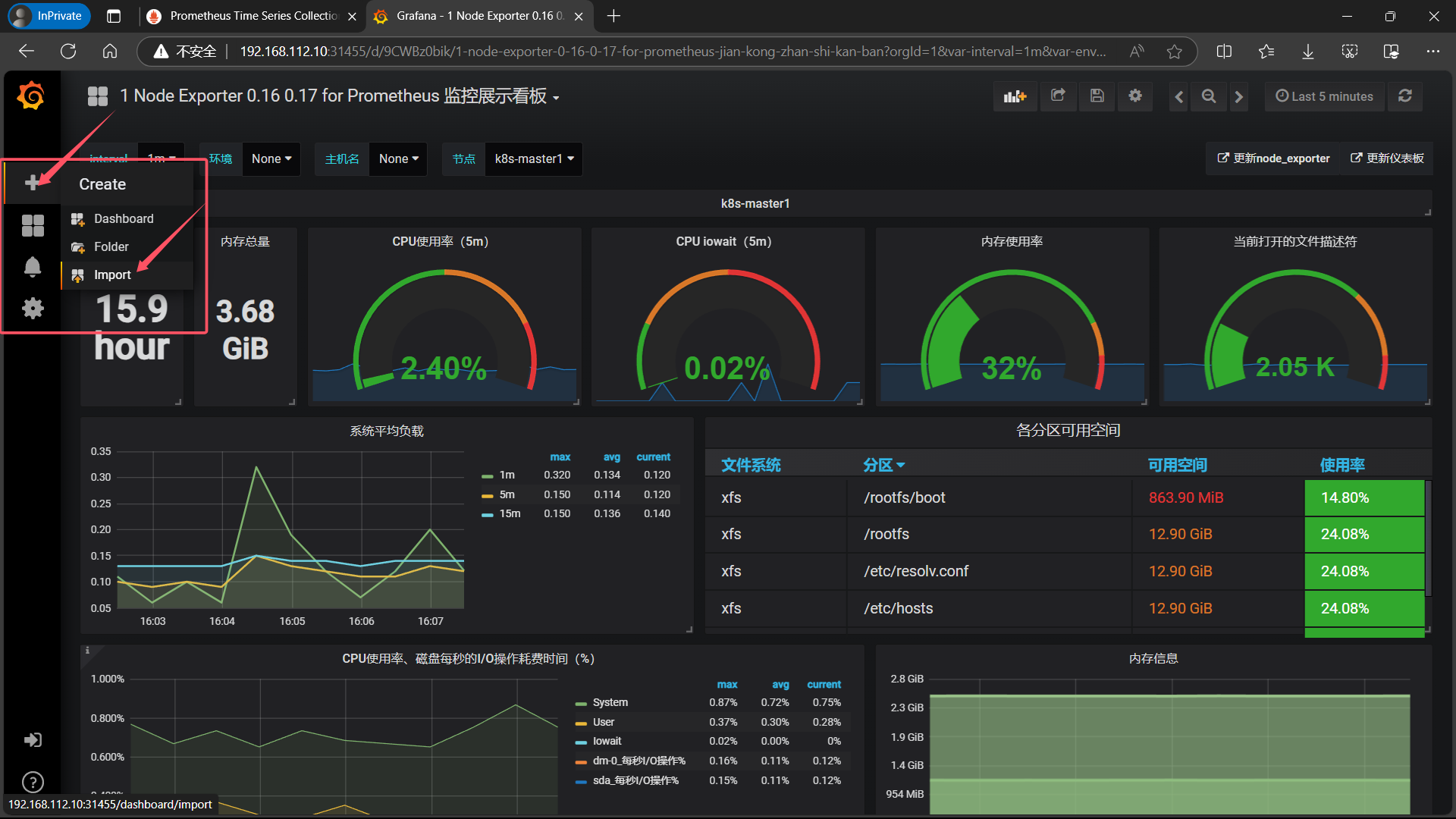Open the Last 5 minutes time picker
This screenshot has width=1456, height=819.
coord(1325,96)
